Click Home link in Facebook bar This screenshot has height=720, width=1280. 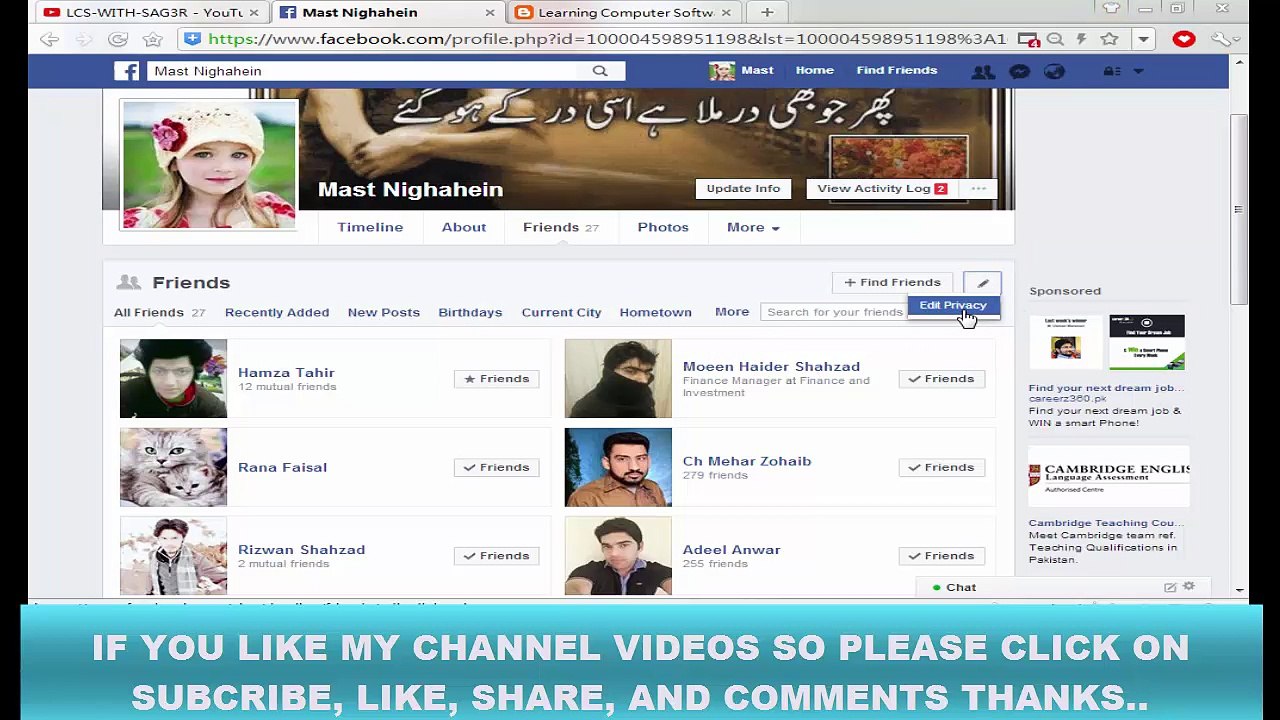[x=814, y=71]
